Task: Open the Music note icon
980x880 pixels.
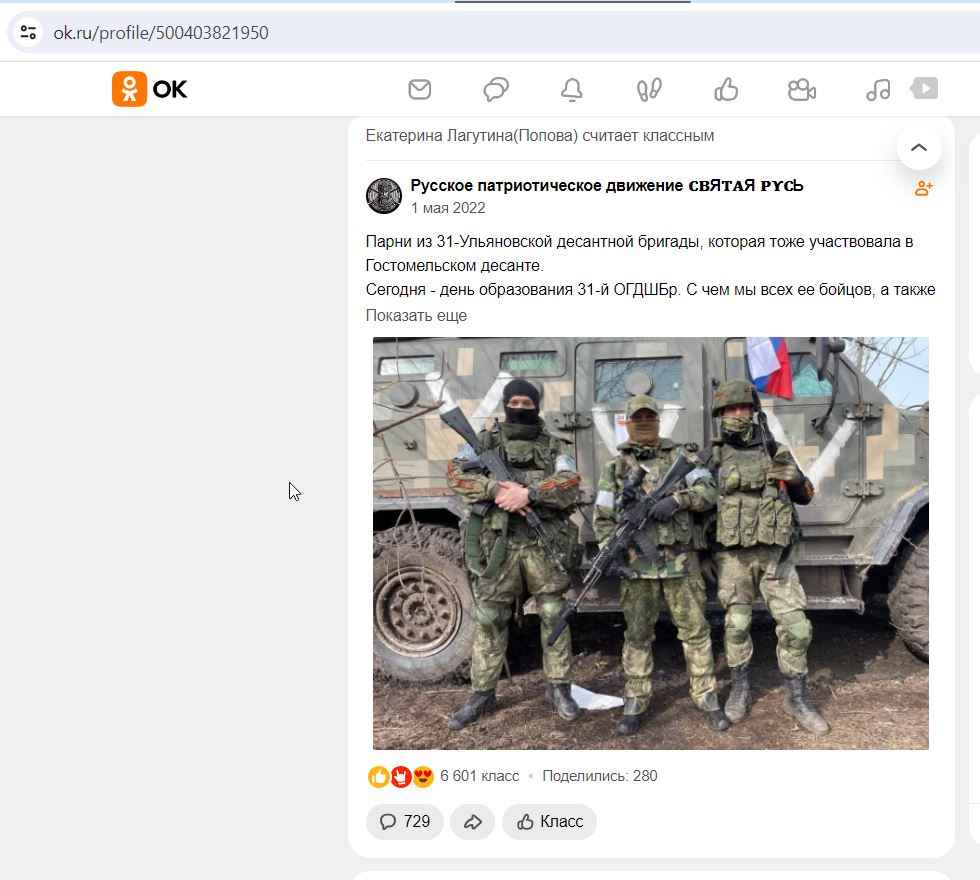Action: pyautogui.click(x=878, y=89)
